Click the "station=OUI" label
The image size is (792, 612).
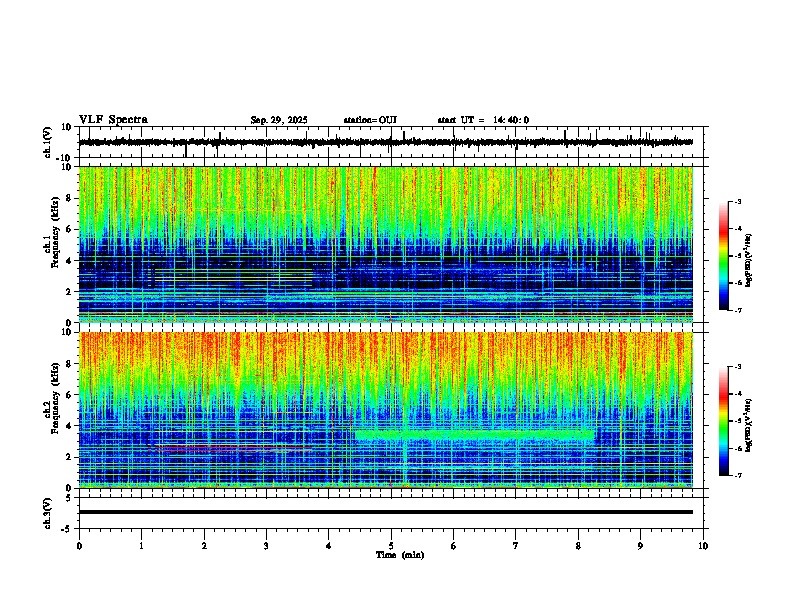370,120
